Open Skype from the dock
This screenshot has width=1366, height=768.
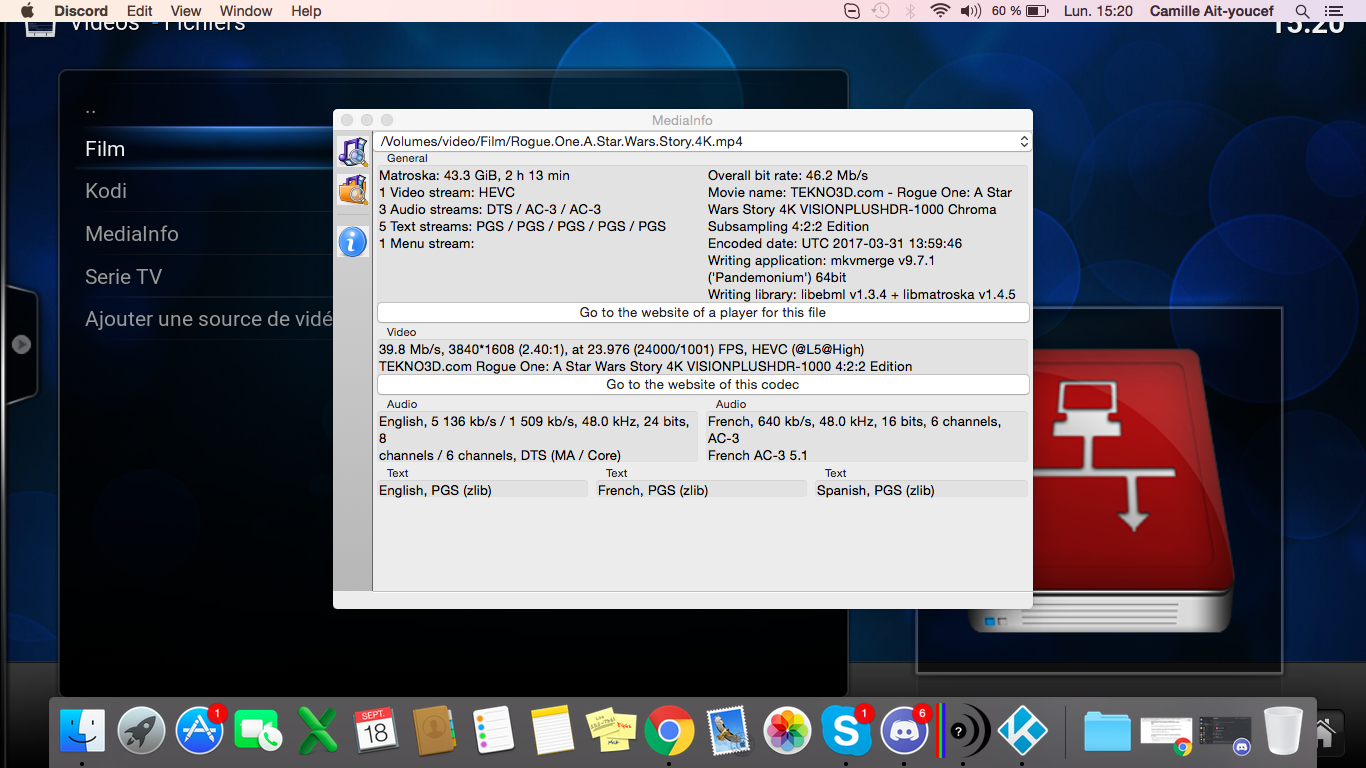point(847,731)
